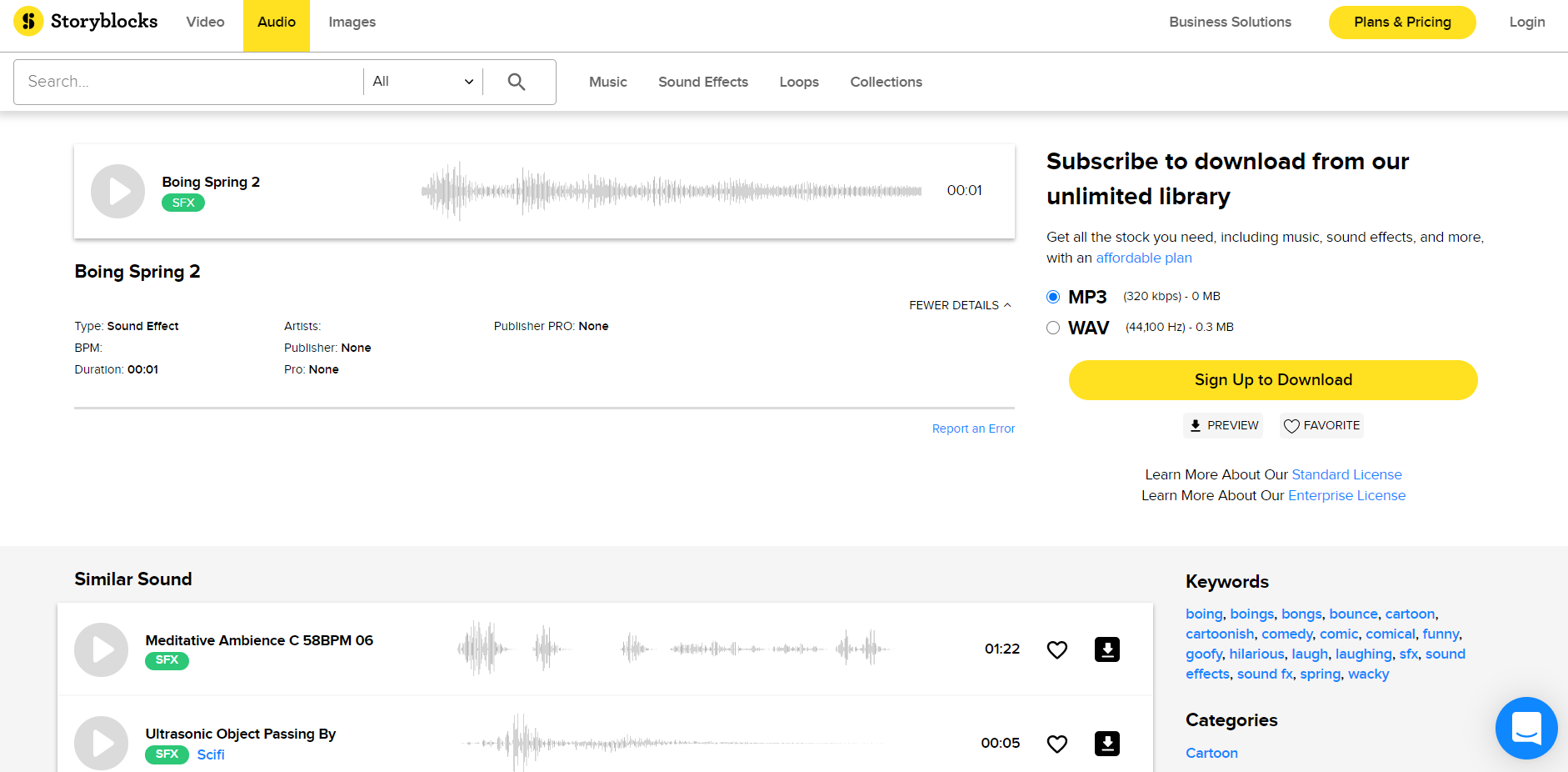Click Report an Error

973,429
